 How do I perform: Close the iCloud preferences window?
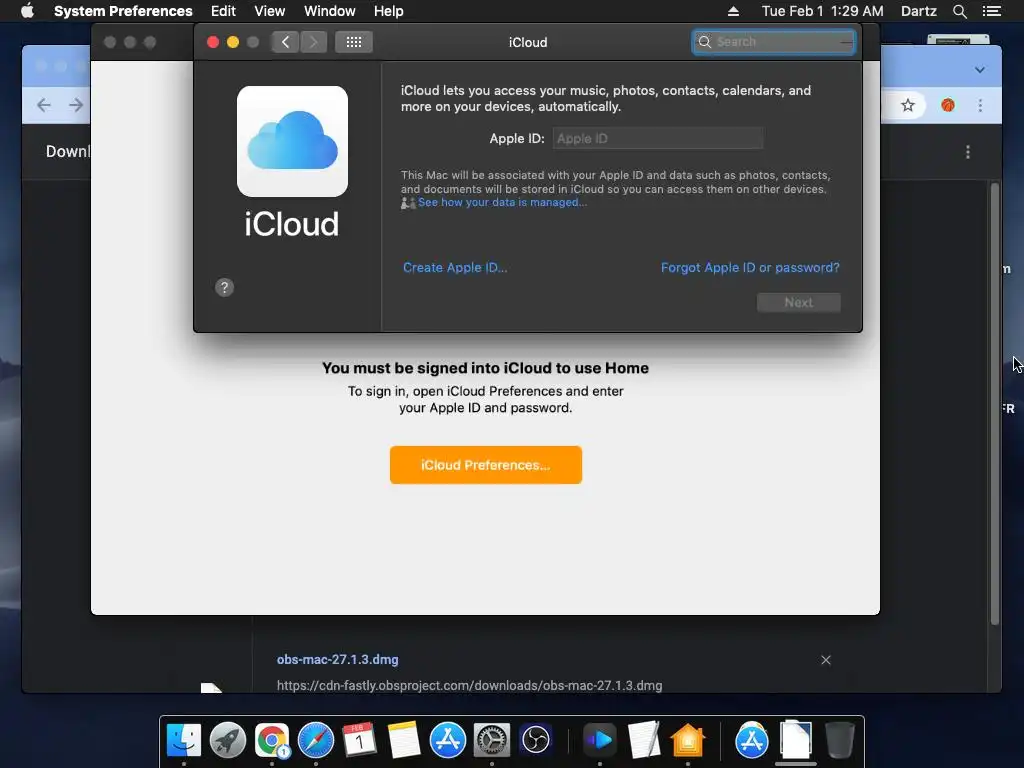click(213, 42)
